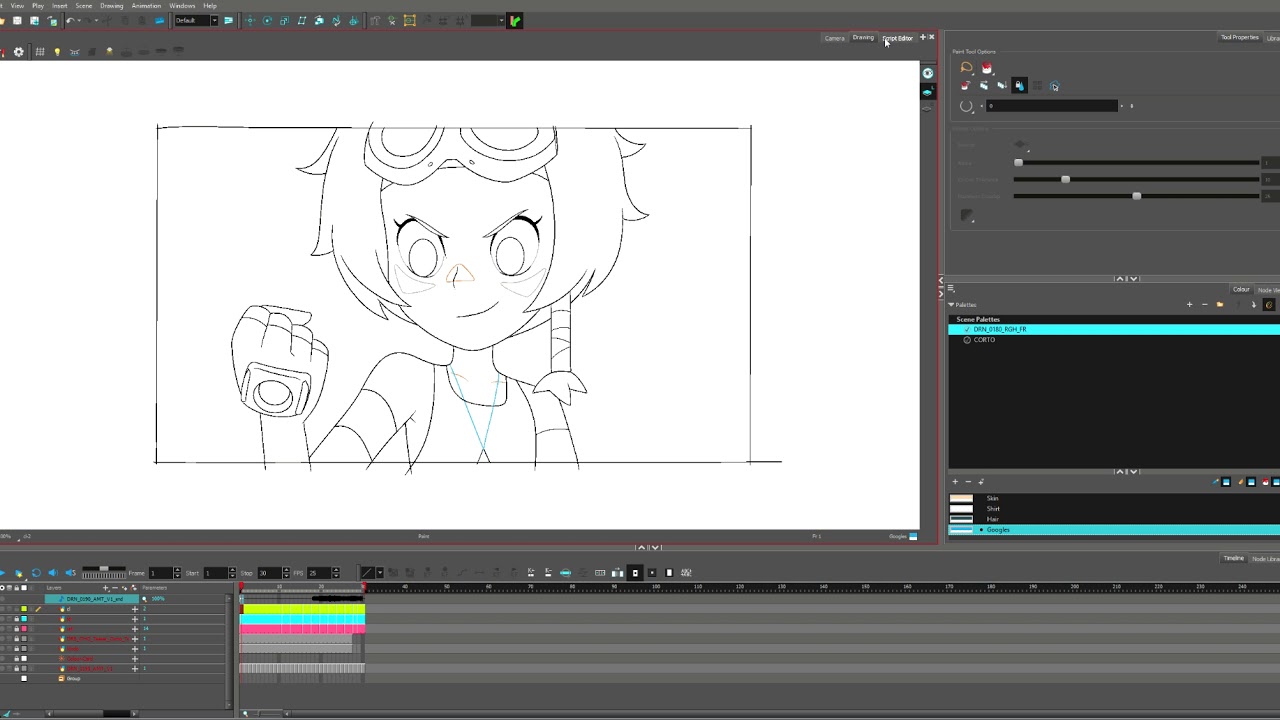Select the Shirt colour swatch

click(x=961, y=508)
